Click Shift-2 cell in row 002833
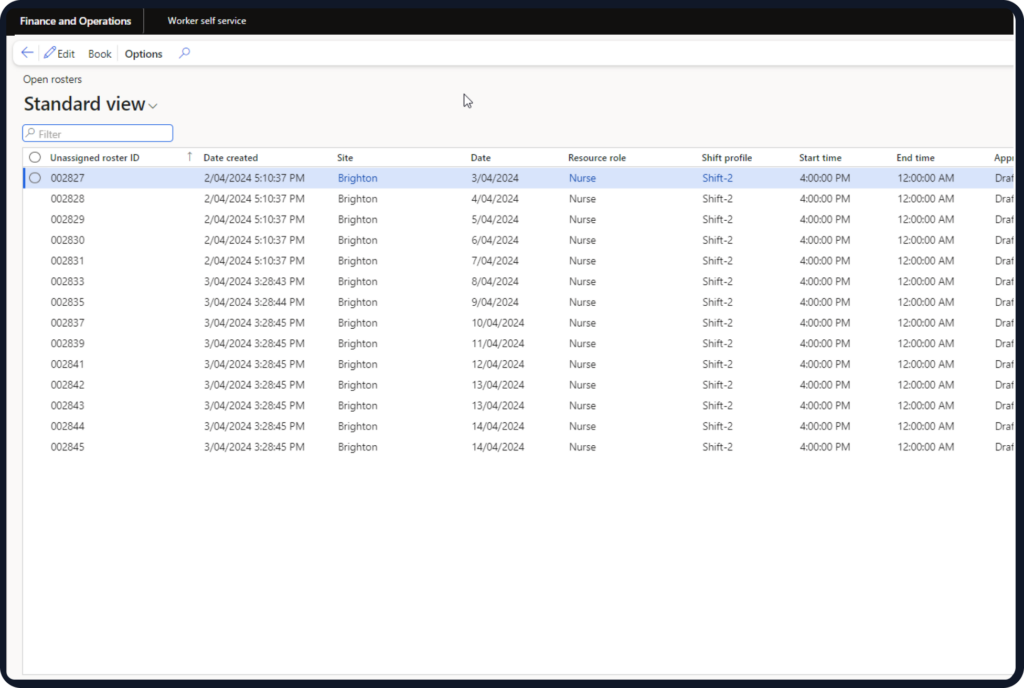1024x688 pixels. coord(717,281)
